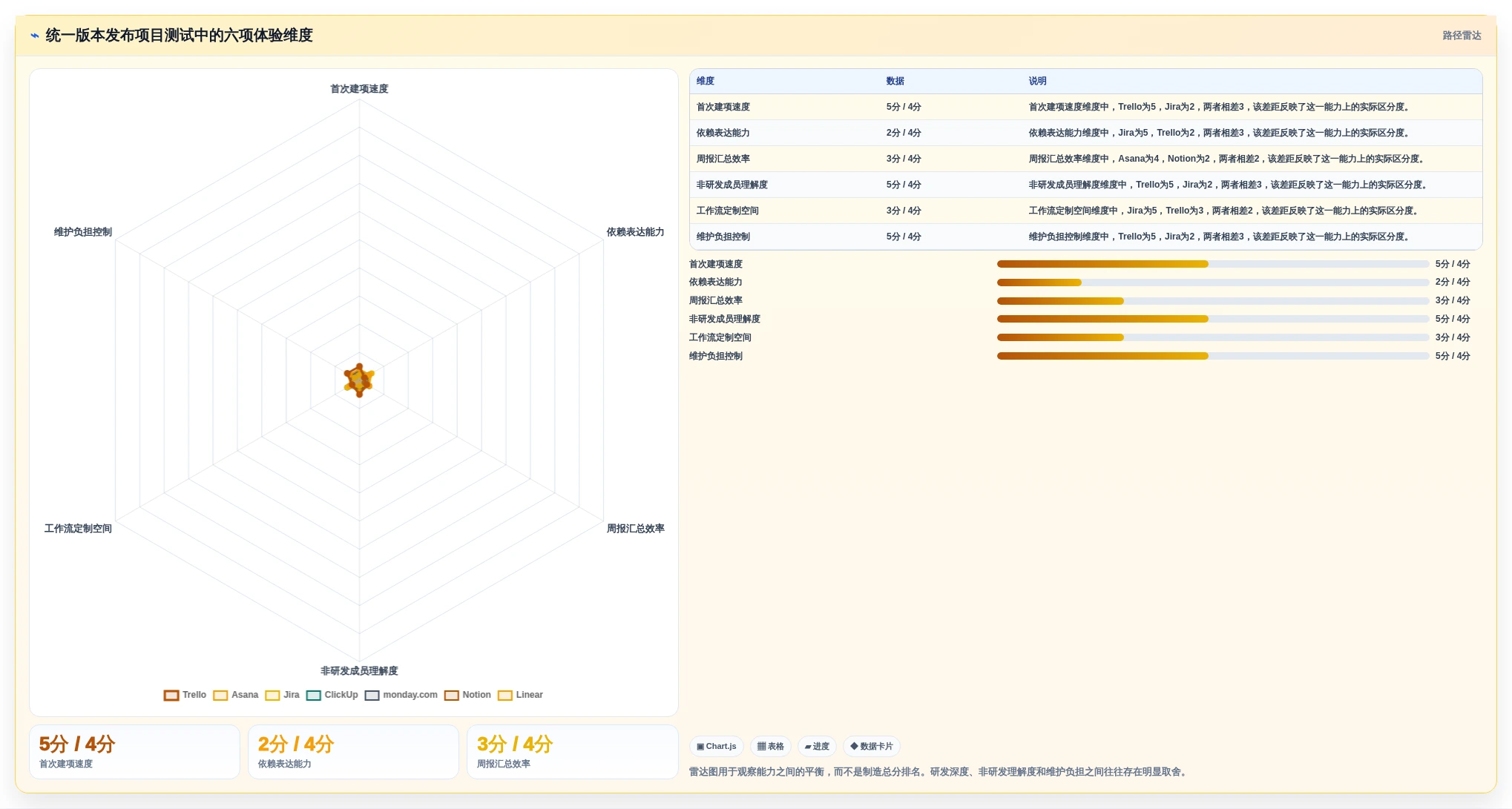
Task: Select the 非研发成员理解度 table row name
Action: [x=732, y=185]
